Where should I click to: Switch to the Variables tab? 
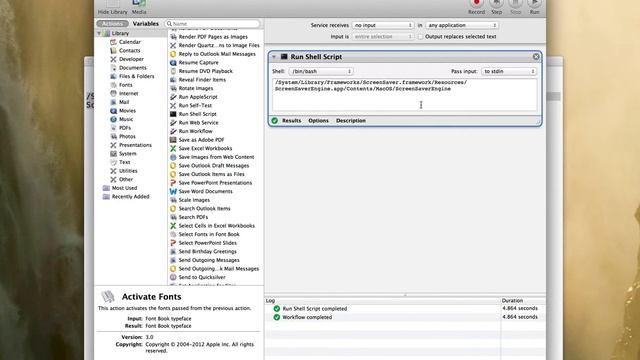[x=146, y=24]
